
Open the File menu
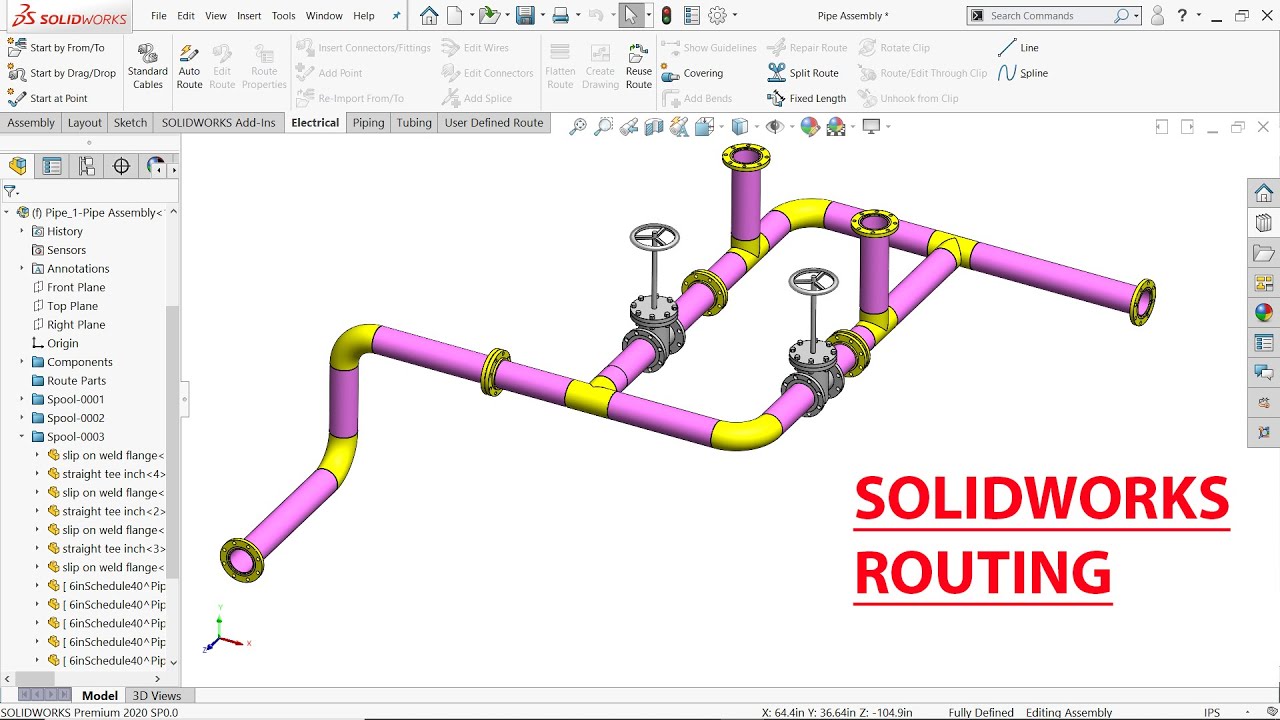[159, 16]
